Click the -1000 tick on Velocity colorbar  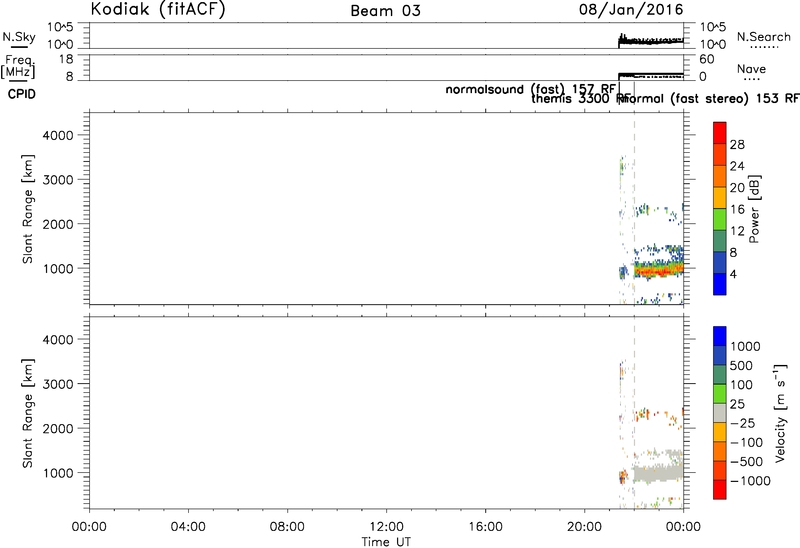[750, 481]
